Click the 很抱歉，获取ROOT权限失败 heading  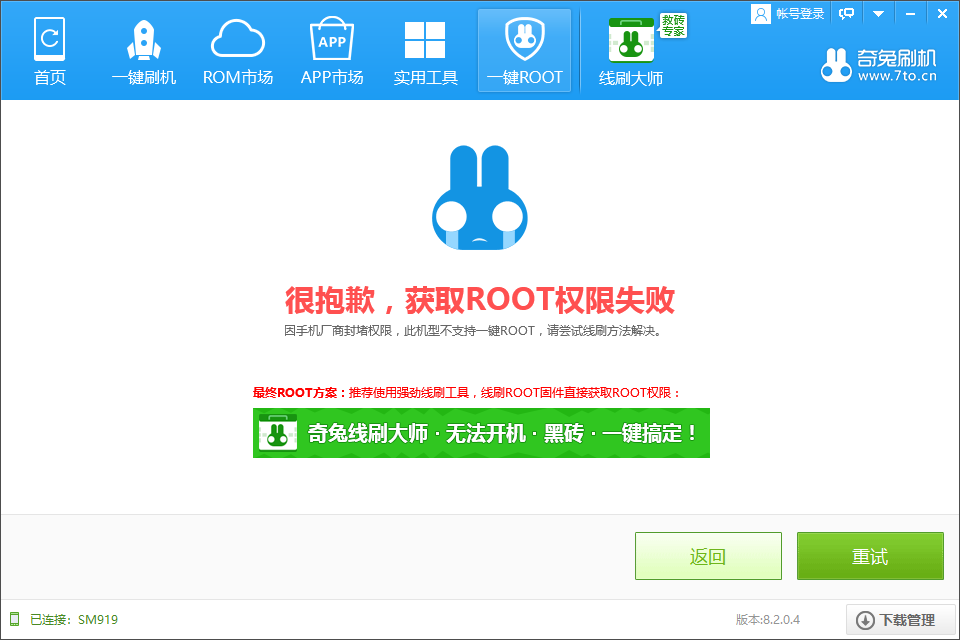[x=479, y=300]
